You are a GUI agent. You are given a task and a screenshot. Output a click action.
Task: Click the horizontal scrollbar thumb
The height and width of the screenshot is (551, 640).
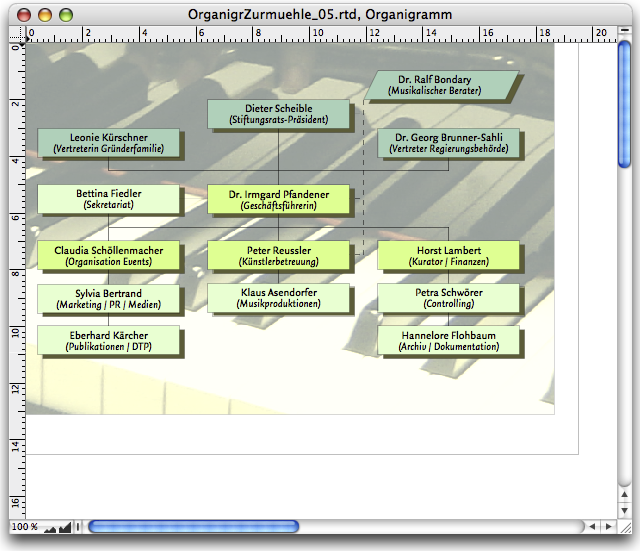click(193, 526)
